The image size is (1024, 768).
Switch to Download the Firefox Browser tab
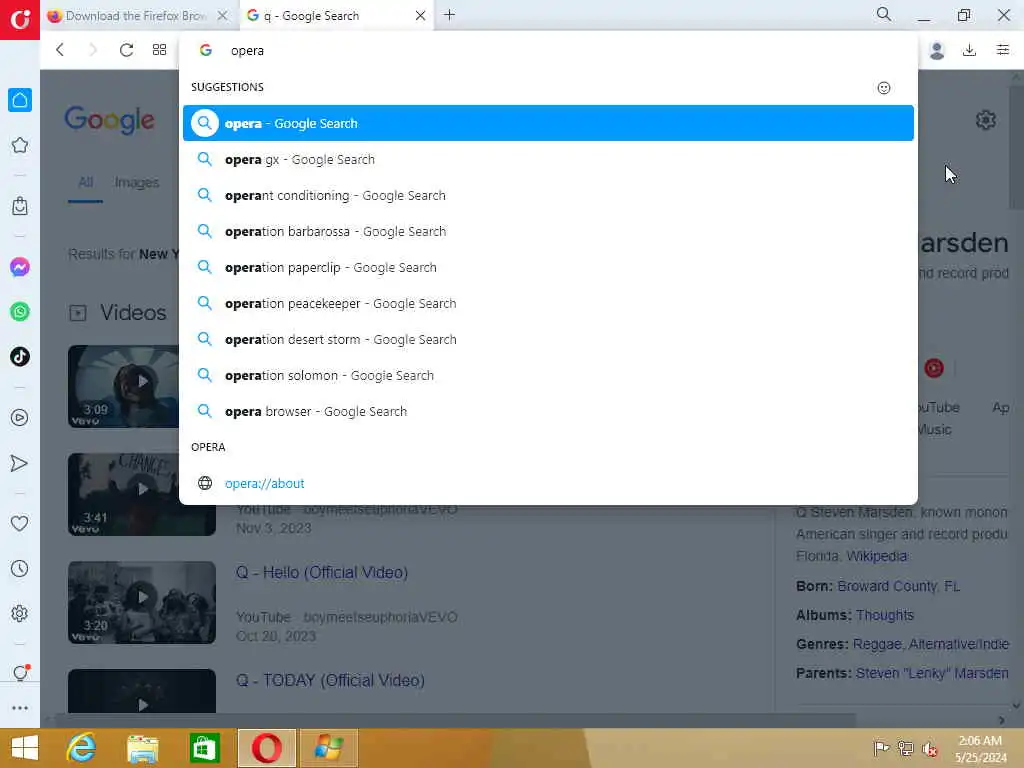[136, 16]
